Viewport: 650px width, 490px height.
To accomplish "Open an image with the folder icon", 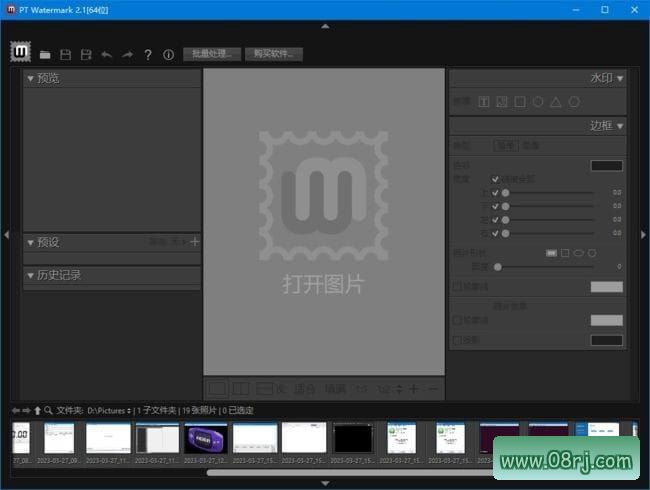I will 45,55.
